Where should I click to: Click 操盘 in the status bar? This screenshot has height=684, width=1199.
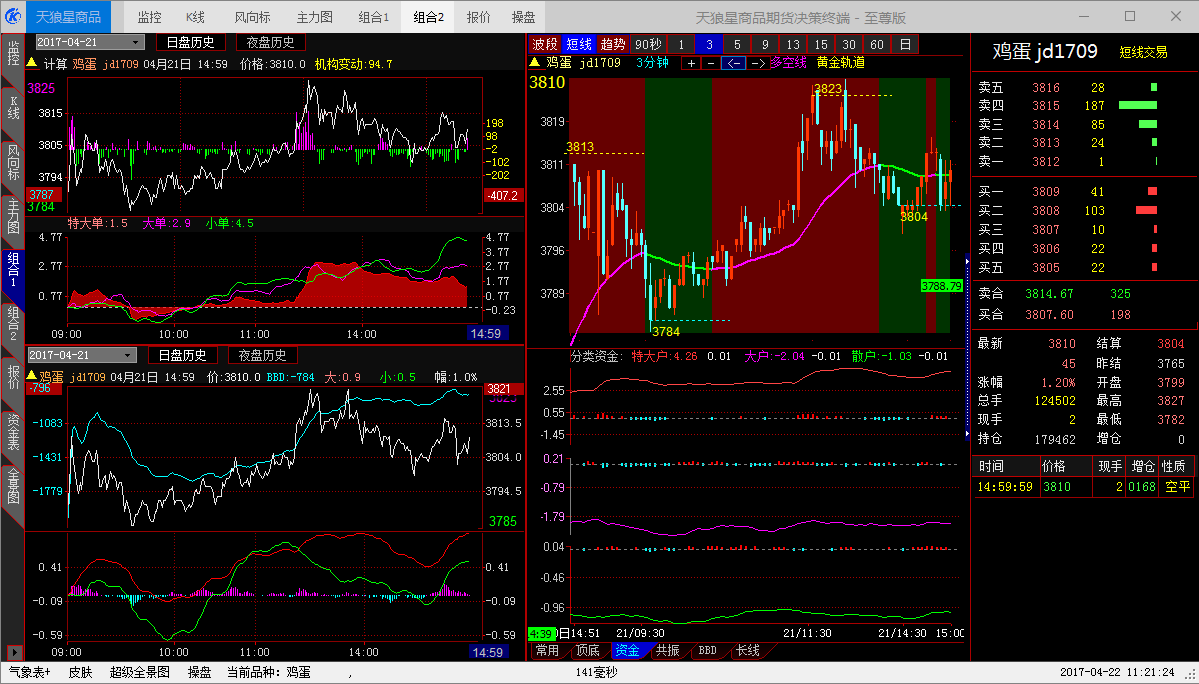(x=200, y=673)
